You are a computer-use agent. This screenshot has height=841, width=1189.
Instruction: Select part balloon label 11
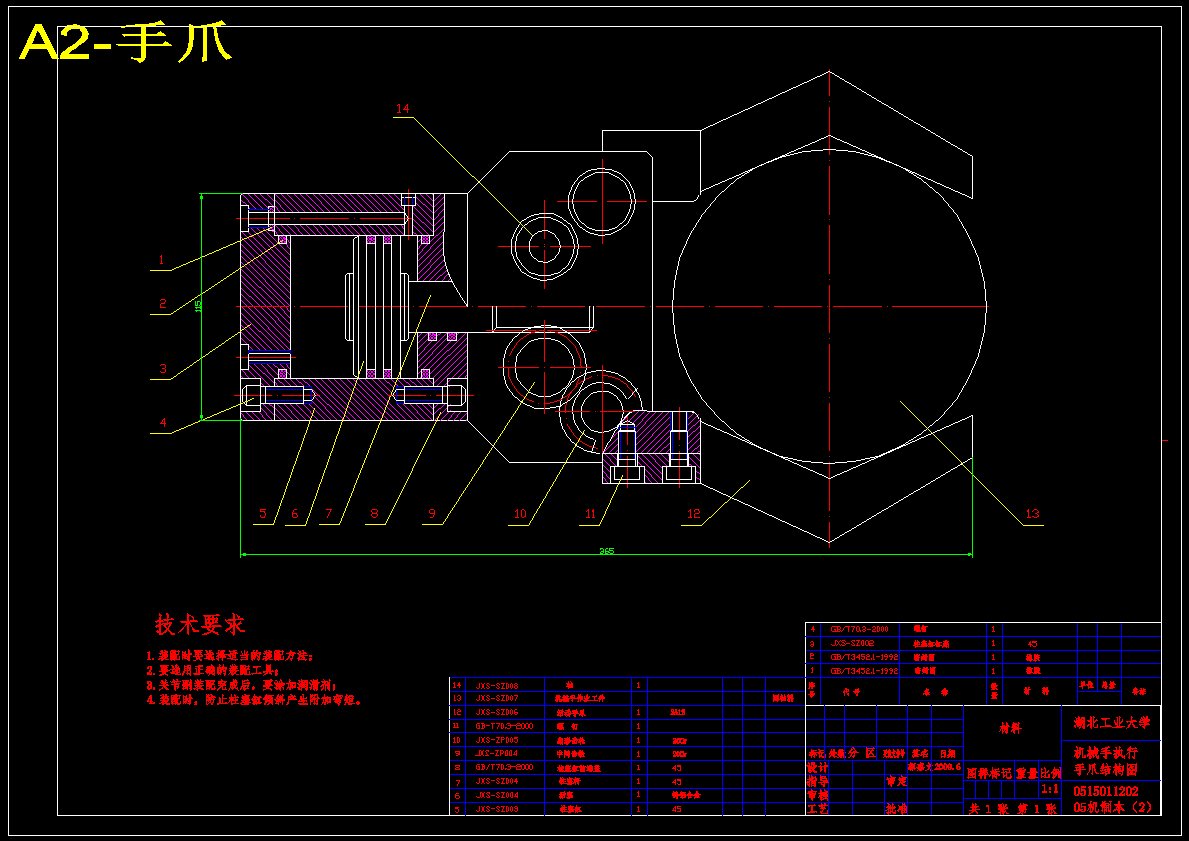tap(591, 514)
